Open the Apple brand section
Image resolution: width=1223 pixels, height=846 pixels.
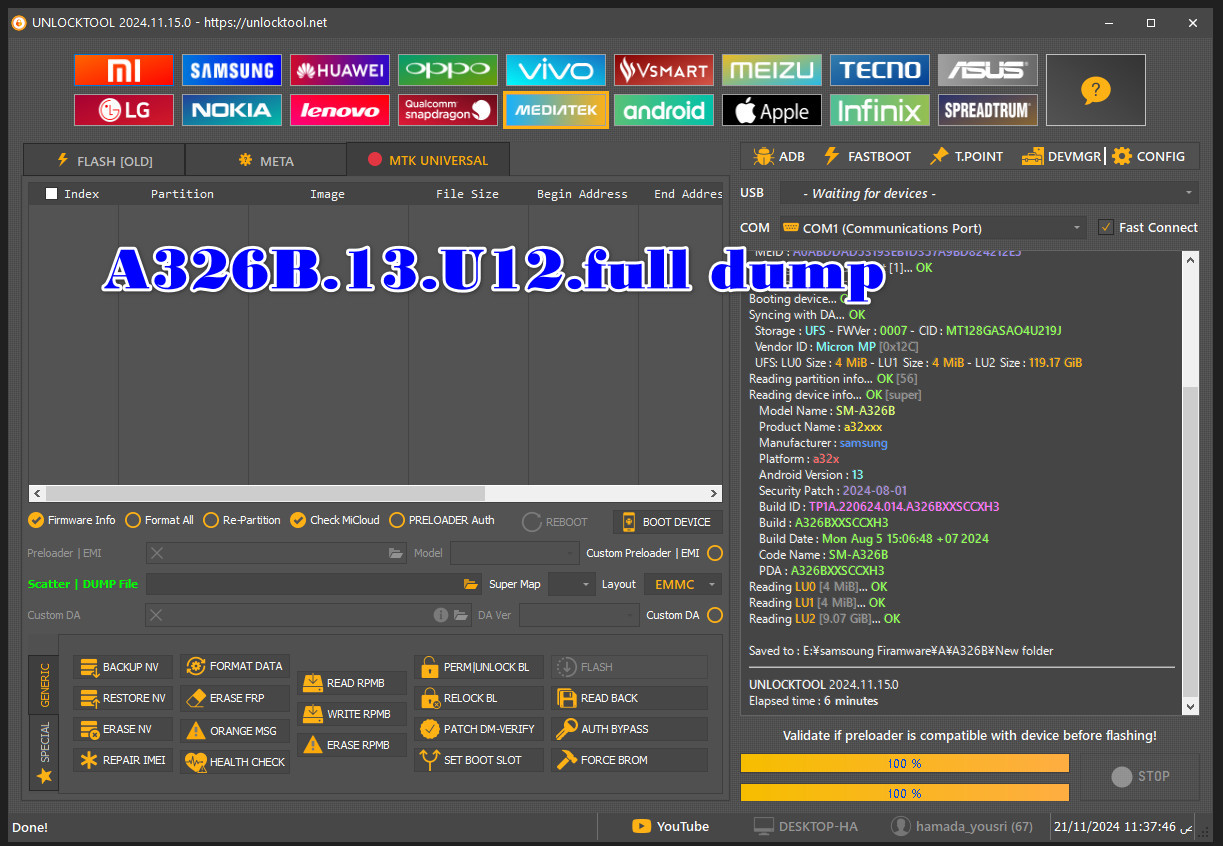[x=772, y=110]
